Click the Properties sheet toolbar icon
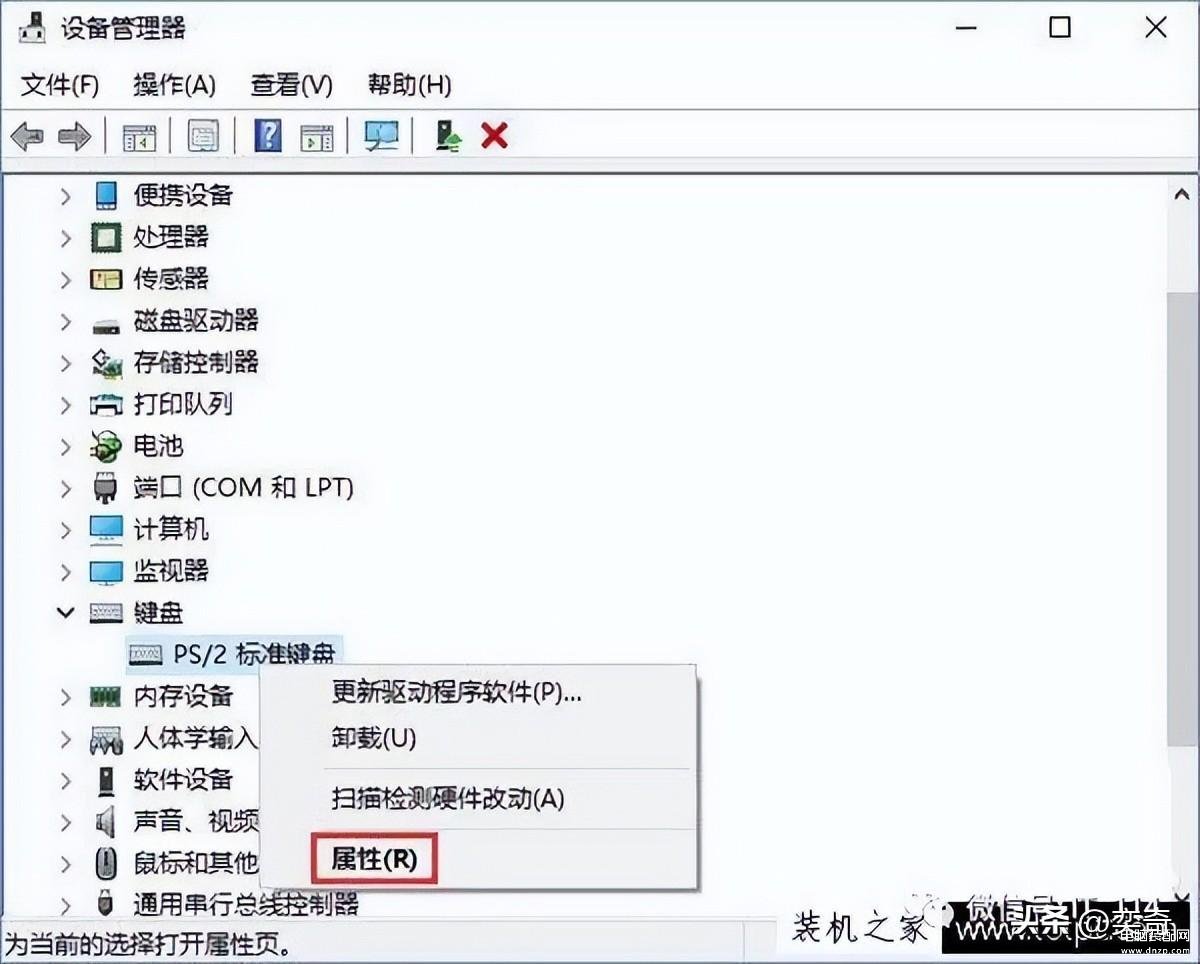1200x964 pixels. pos(203,136)
